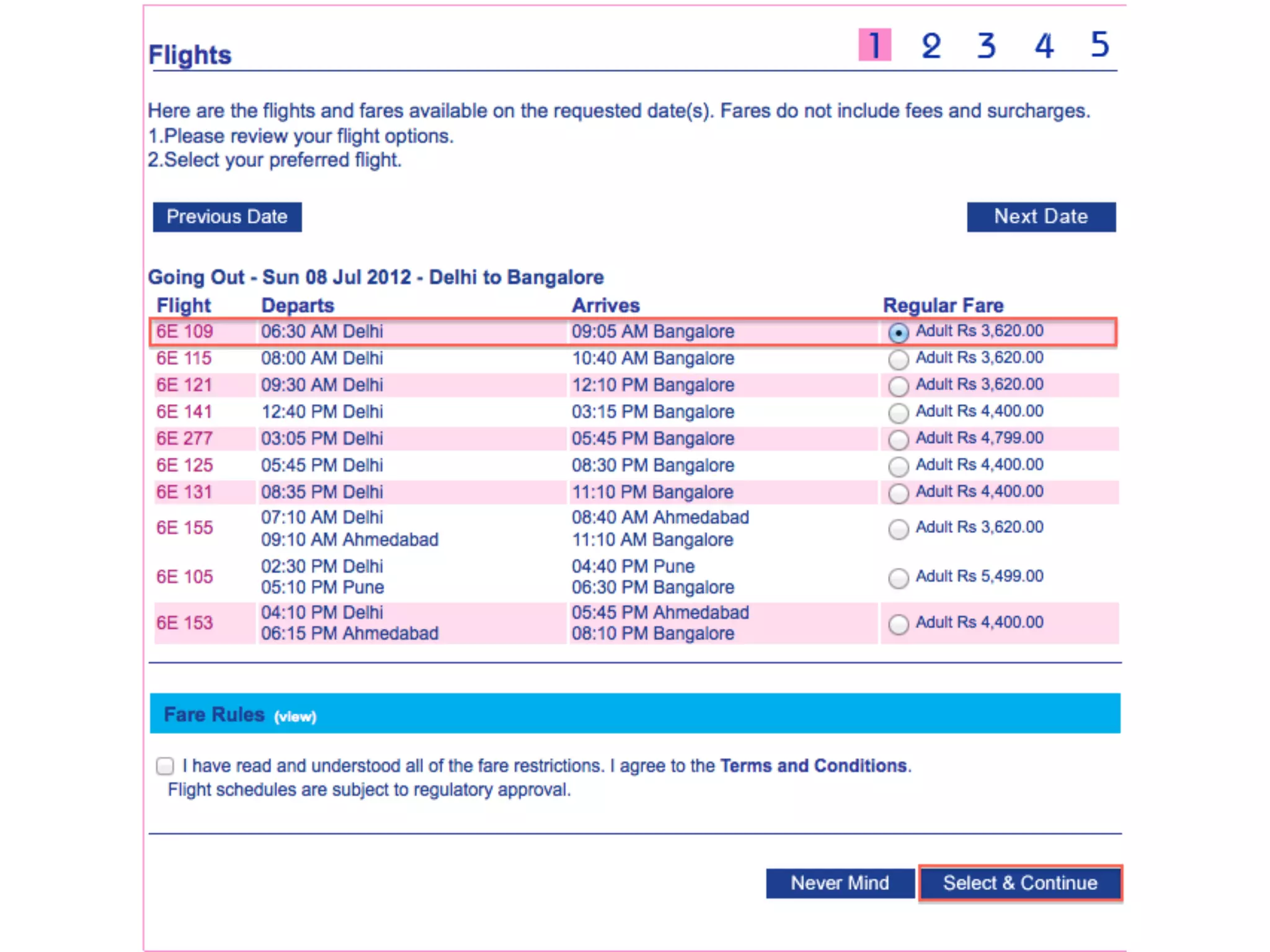Screen dimensions: 1270x952
Task: Click the highlighted step 1 indicator
Action: [874, 45]
